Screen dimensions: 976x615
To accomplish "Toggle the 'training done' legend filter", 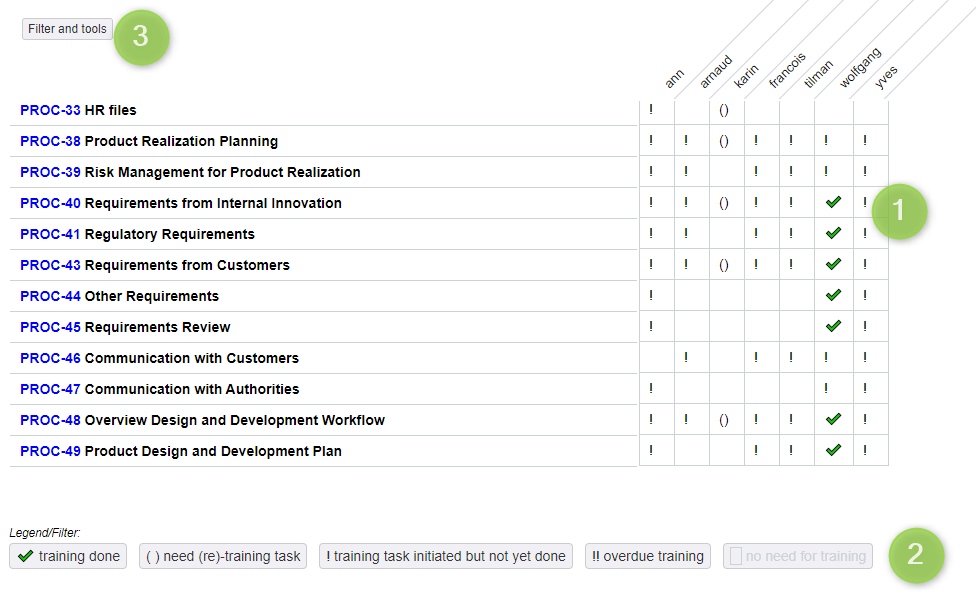I will [x=68, y=556].
